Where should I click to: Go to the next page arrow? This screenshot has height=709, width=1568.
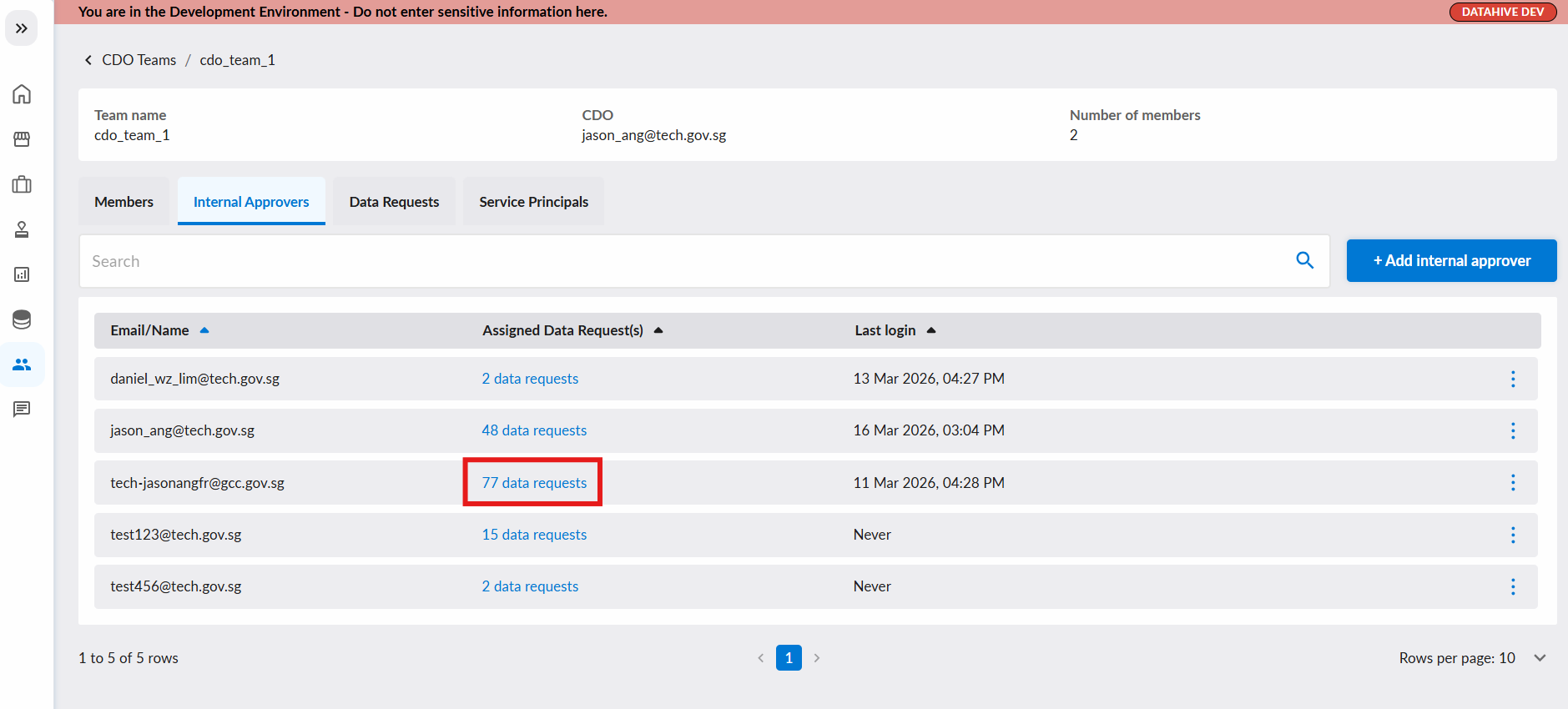[x=817, y=658]
